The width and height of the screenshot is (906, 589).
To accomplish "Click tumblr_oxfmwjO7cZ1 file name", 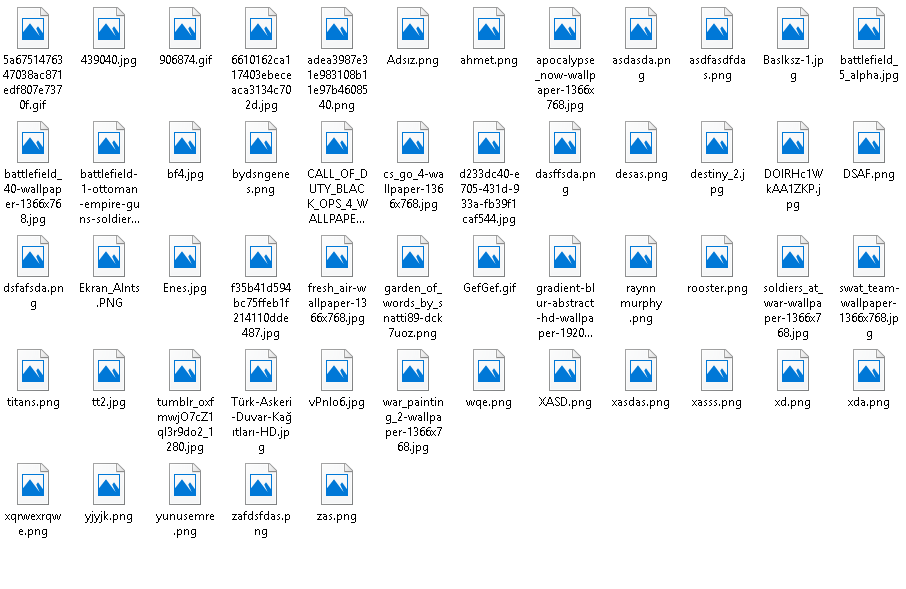I will [185, 424].
